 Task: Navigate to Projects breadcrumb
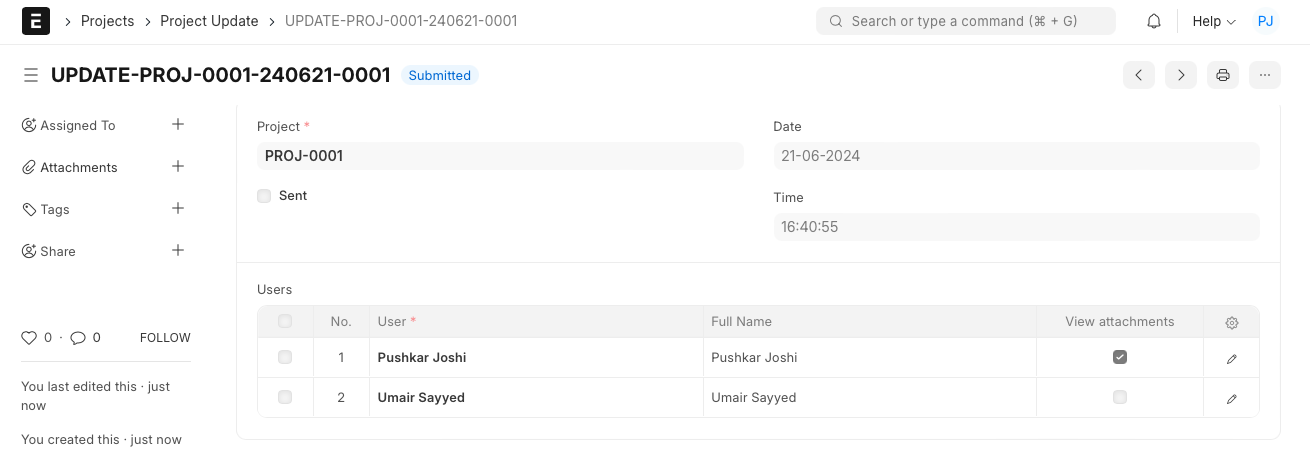[x=107, y=21]
